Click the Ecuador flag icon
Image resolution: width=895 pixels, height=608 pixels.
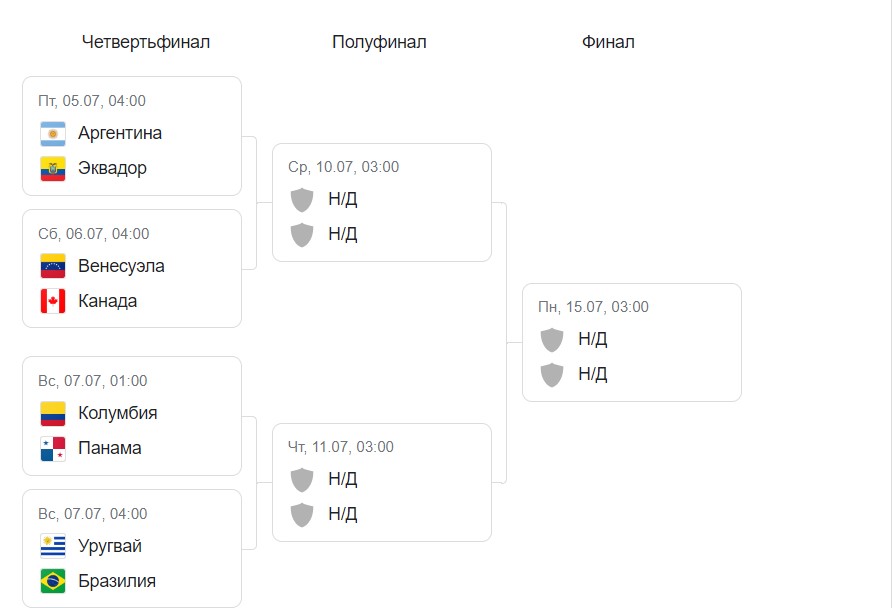tap(53, 169)
